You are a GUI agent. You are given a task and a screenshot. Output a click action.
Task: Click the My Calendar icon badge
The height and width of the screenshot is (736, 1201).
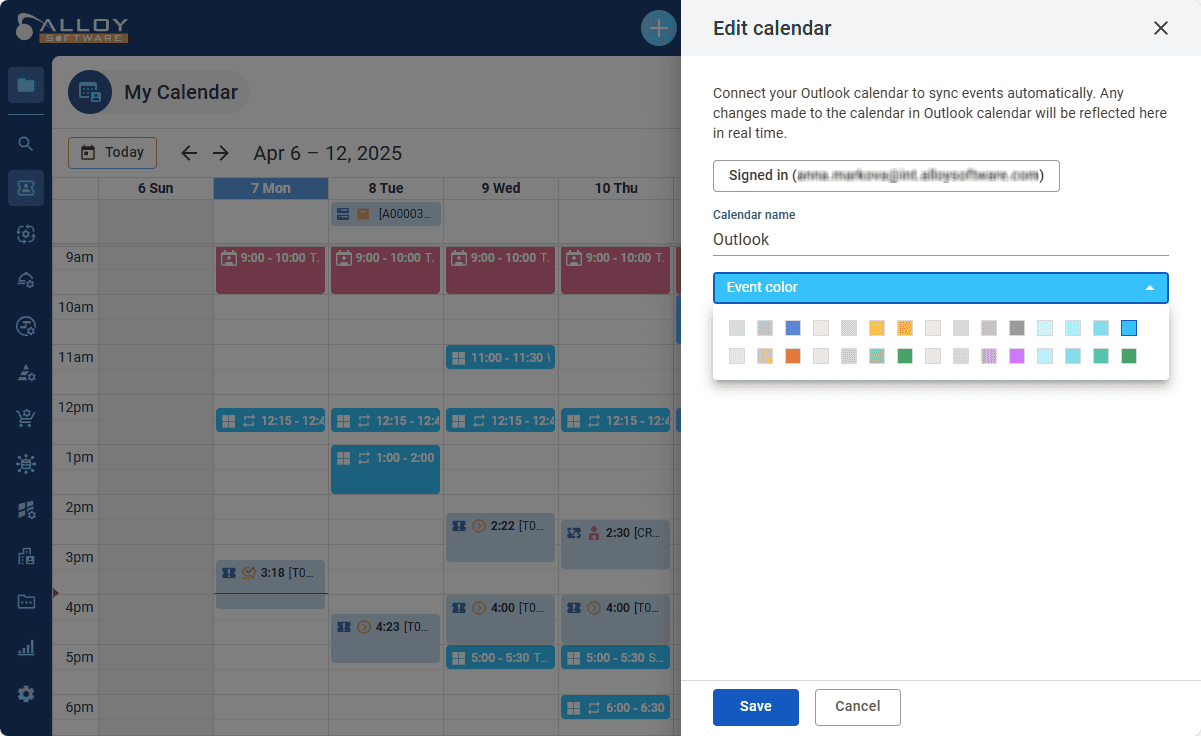(x=90, y=92)
